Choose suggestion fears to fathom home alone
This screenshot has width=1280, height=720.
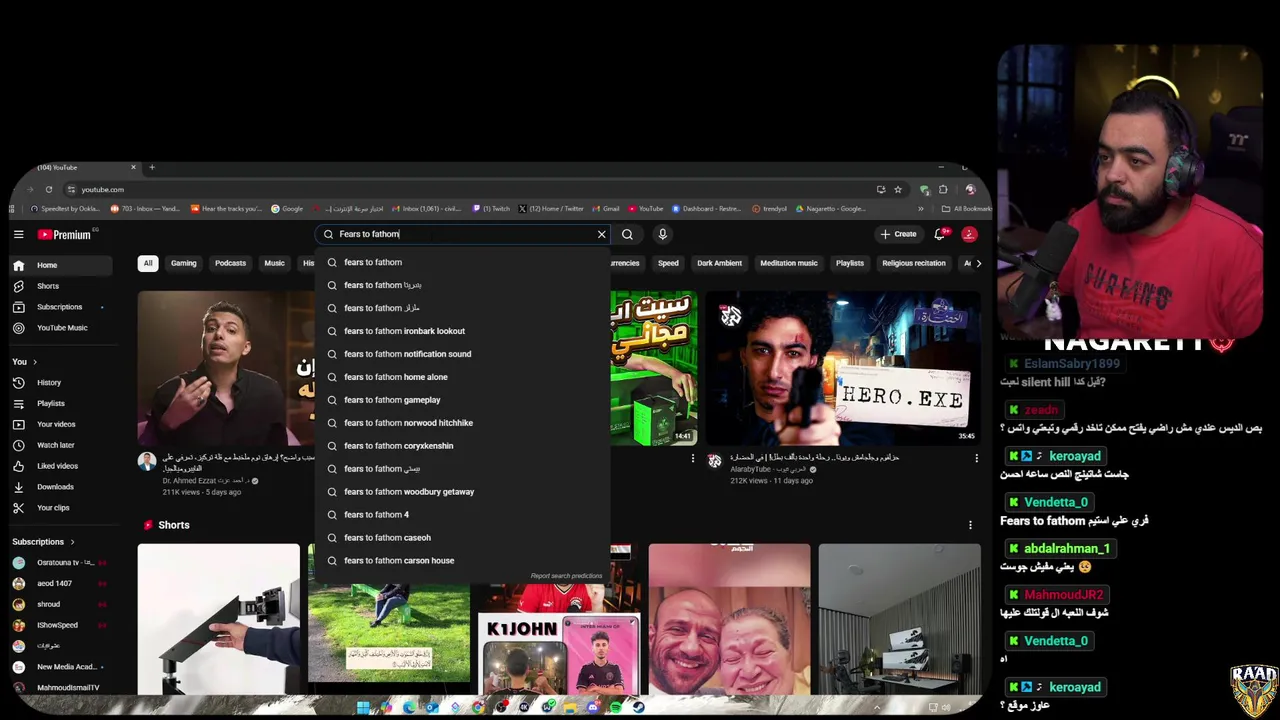pyautogui.click(x=462, y=377)
